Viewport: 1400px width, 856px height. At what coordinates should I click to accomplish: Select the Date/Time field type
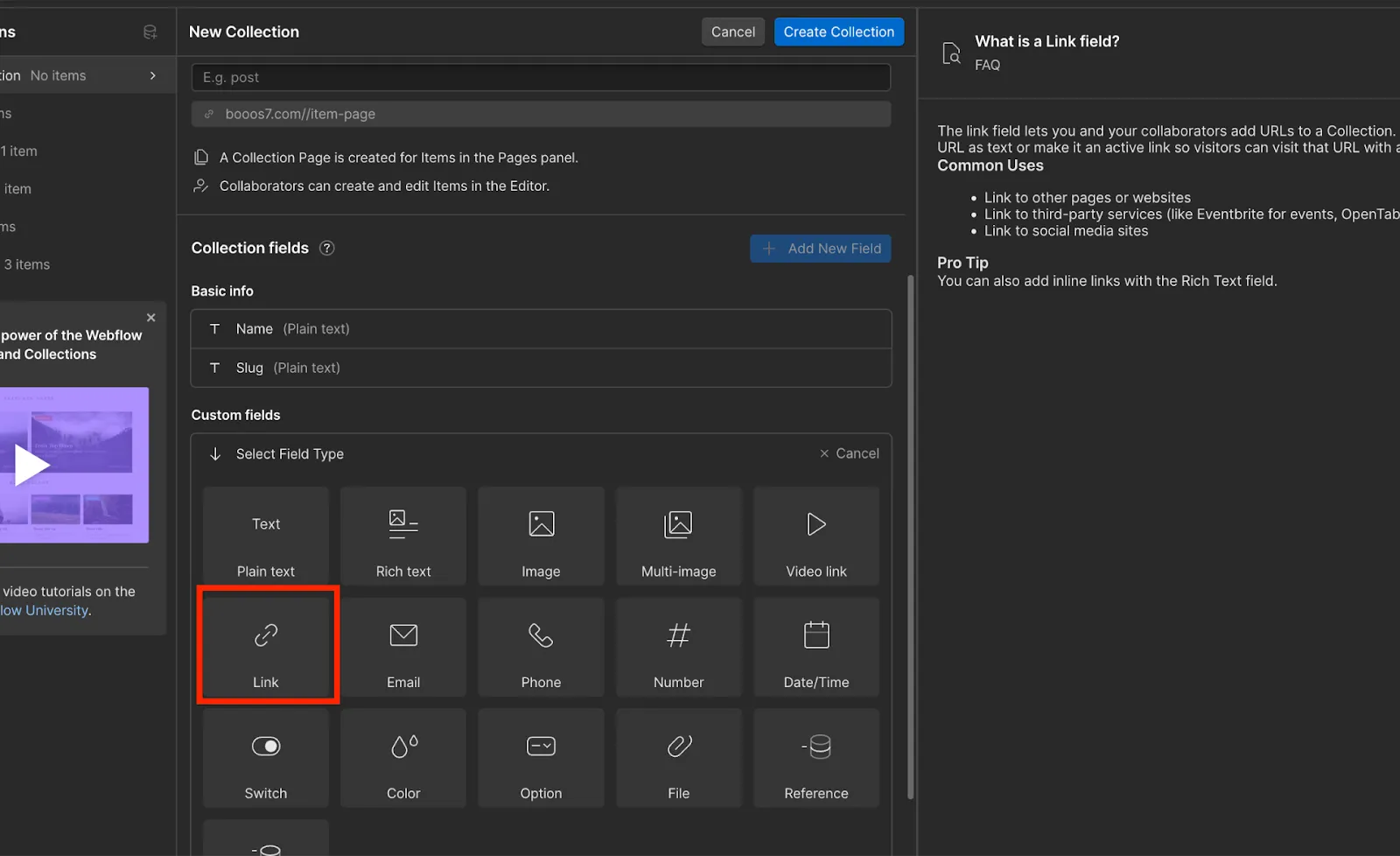(816, 647)
